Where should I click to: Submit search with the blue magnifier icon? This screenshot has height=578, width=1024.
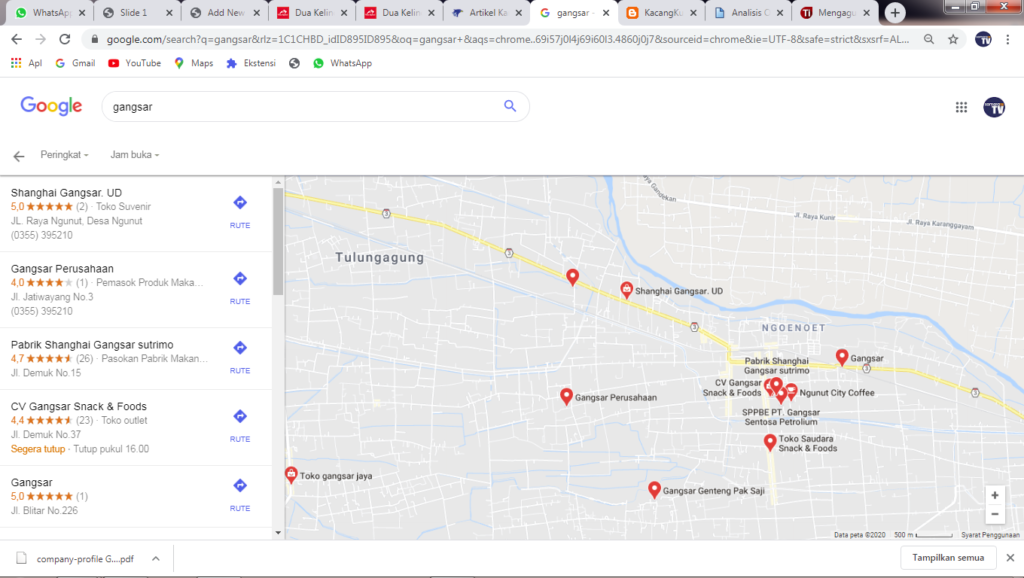(x=510, y=106)
